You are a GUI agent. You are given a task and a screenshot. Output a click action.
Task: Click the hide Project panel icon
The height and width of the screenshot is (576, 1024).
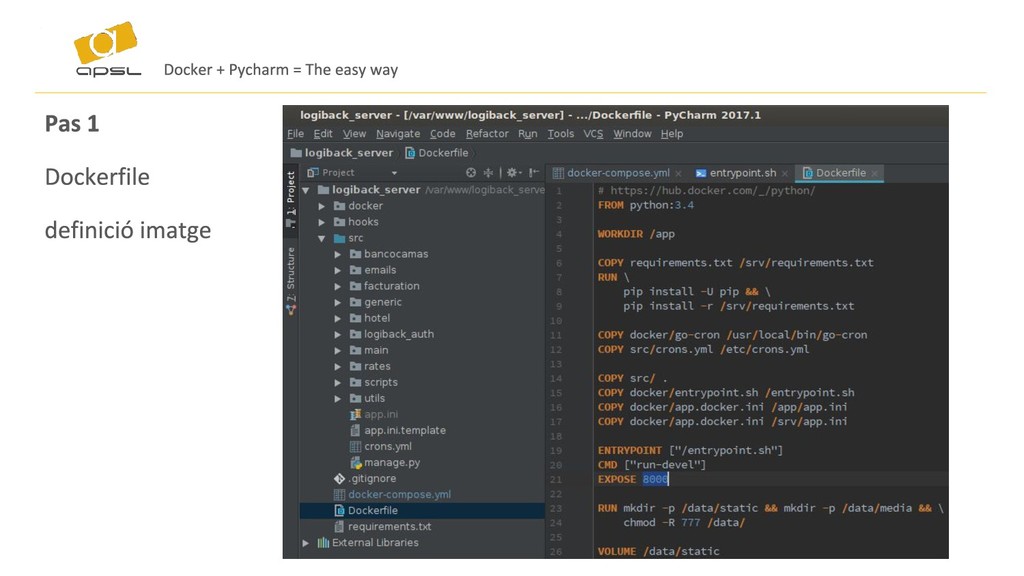click(534, 172)
